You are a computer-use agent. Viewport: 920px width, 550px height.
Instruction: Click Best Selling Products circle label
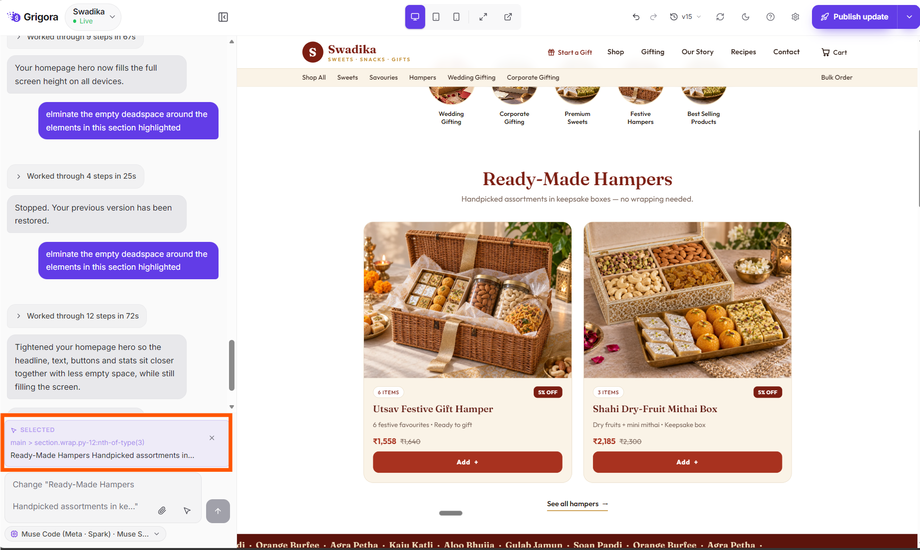[703, 118]
